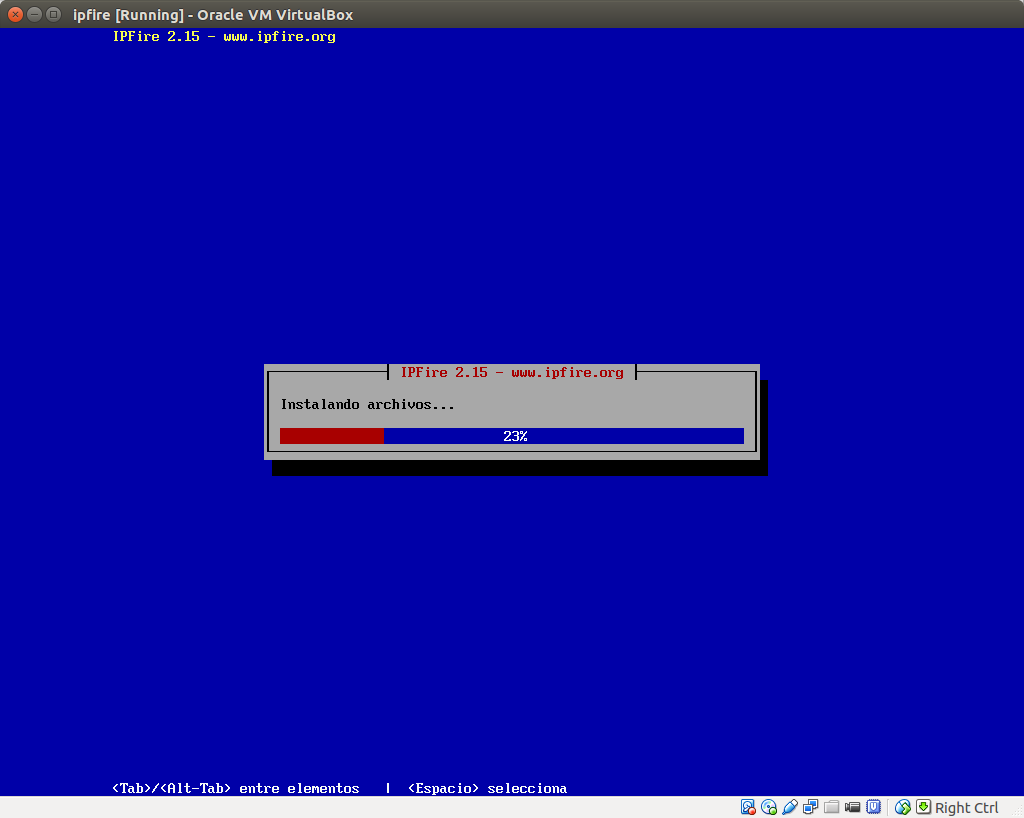Image resolution: width=1024 pixels, height=818 pixels.
Task: Click the keyboard capture status icon
Action: pyautogui.click(x=921, y=806)
